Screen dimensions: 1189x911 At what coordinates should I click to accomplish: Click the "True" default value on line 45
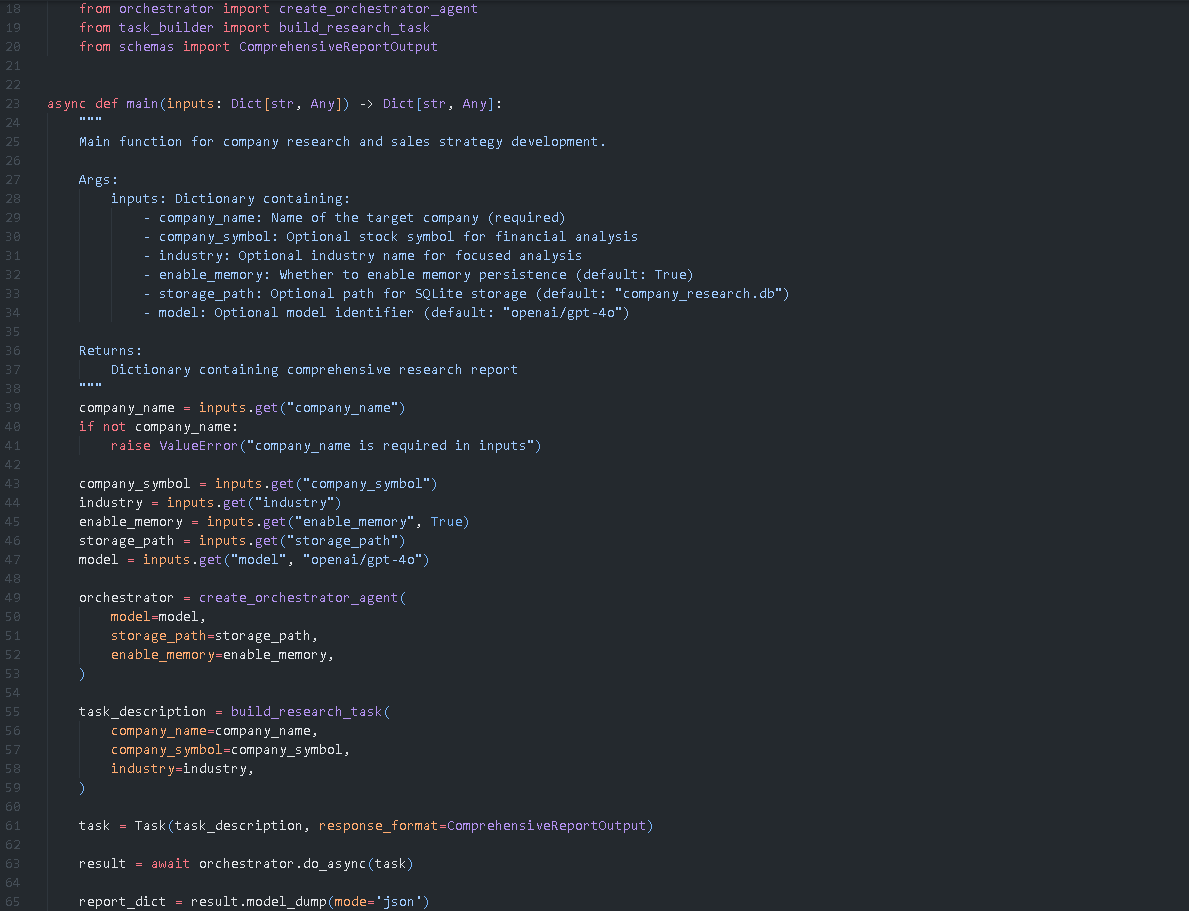click(446, 522)
